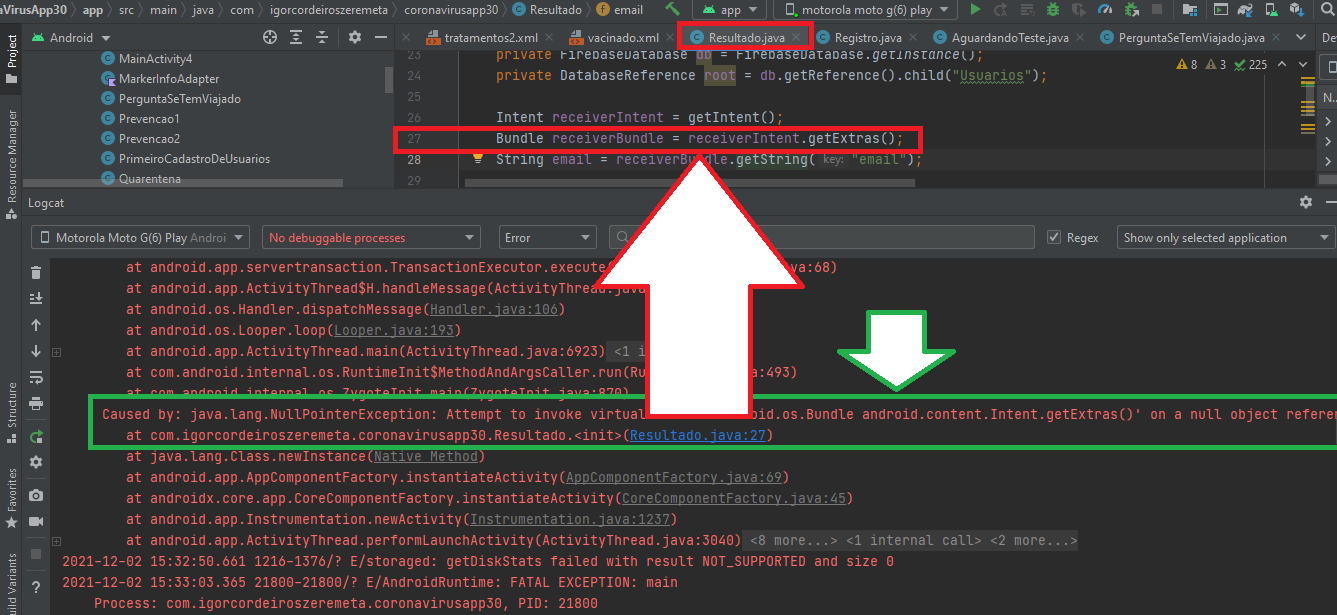Toggle the Regex checkbox
Image resolution: width=1337 pixels, height=615 pixels.
1054,238
